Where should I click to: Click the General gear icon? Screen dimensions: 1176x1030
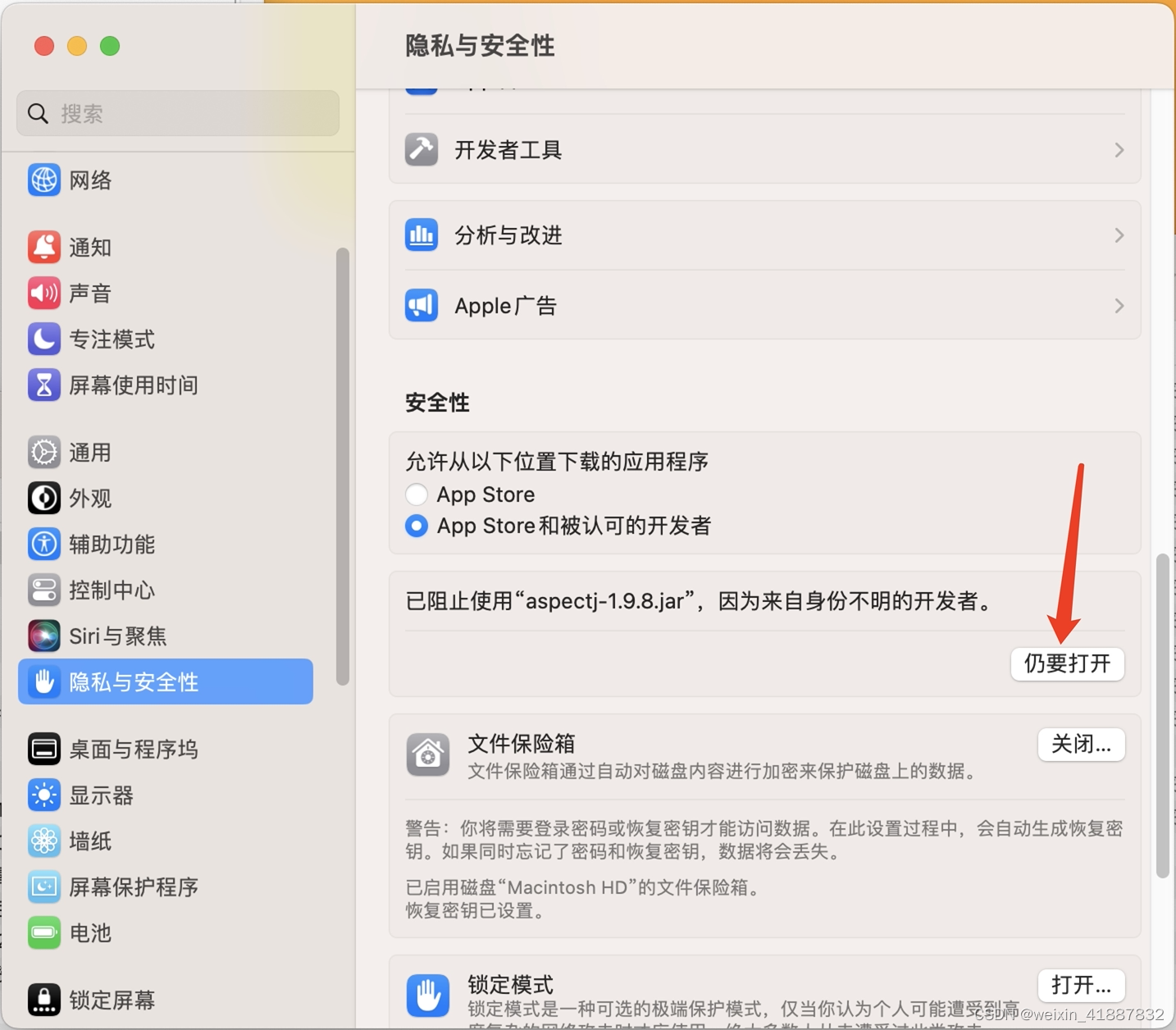coord(44,452)
